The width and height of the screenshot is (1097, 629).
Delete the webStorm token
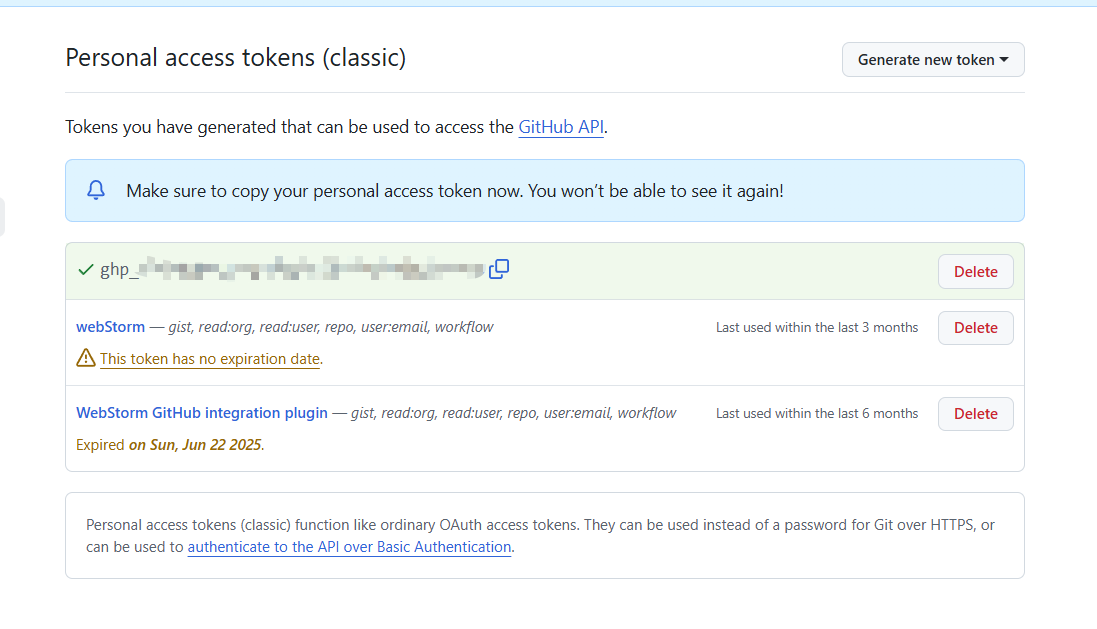click(x=975, y=328)
